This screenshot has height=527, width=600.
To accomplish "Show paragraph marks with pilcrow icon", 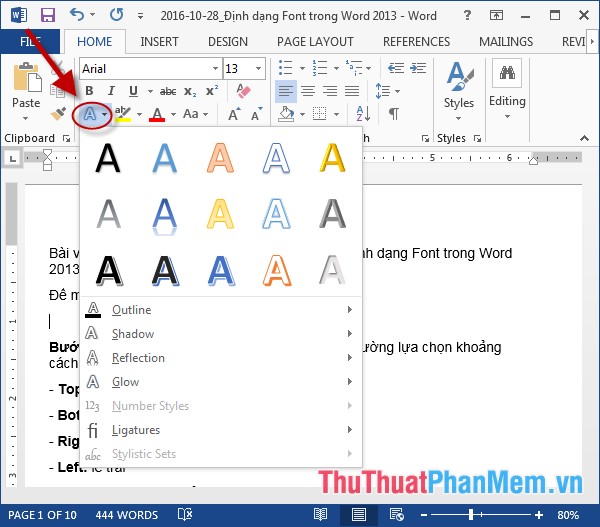I will [x=393, y=114].
